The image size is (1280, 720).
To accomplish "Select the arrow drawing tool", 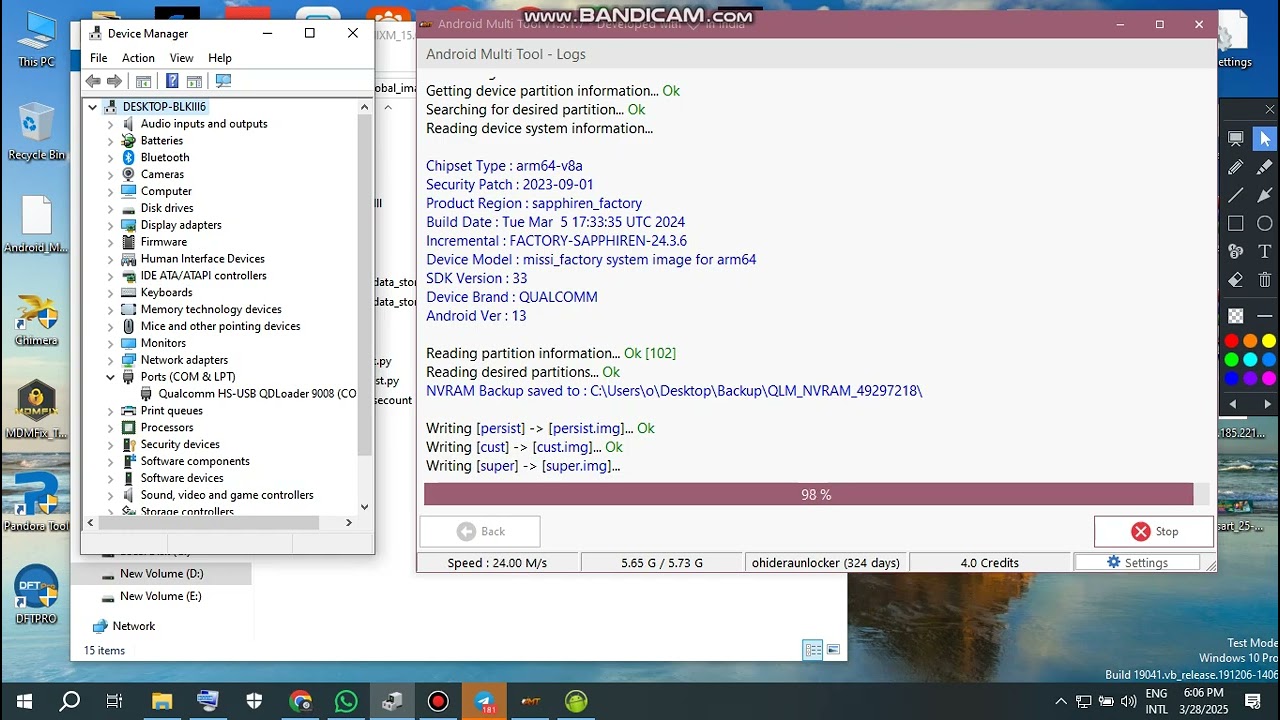I will (1265, 195).
